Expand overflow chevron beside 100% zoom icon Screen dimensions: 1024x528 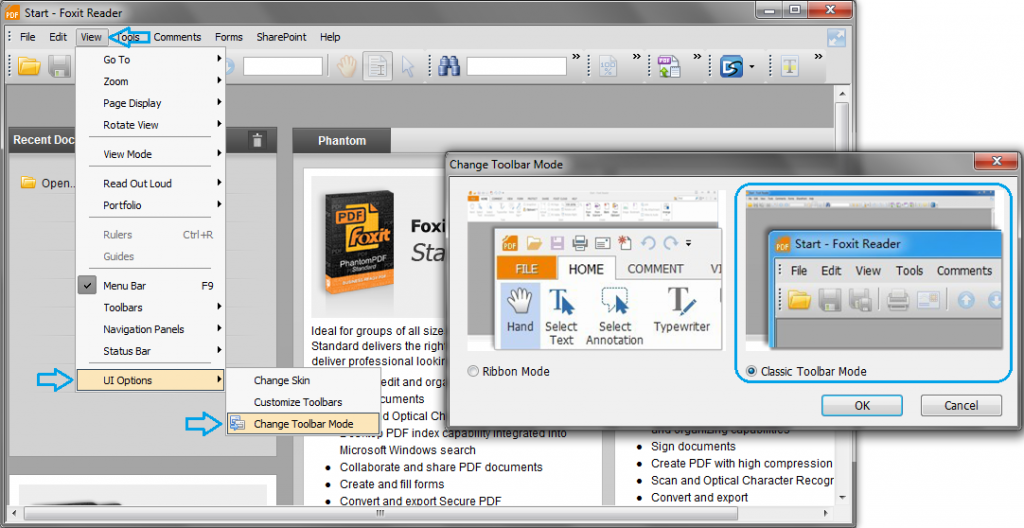pos(636,57)
